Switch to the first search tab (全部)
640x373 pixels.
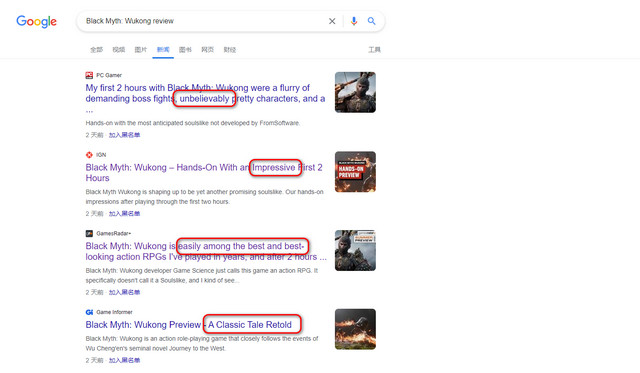(x=96, y=50)
